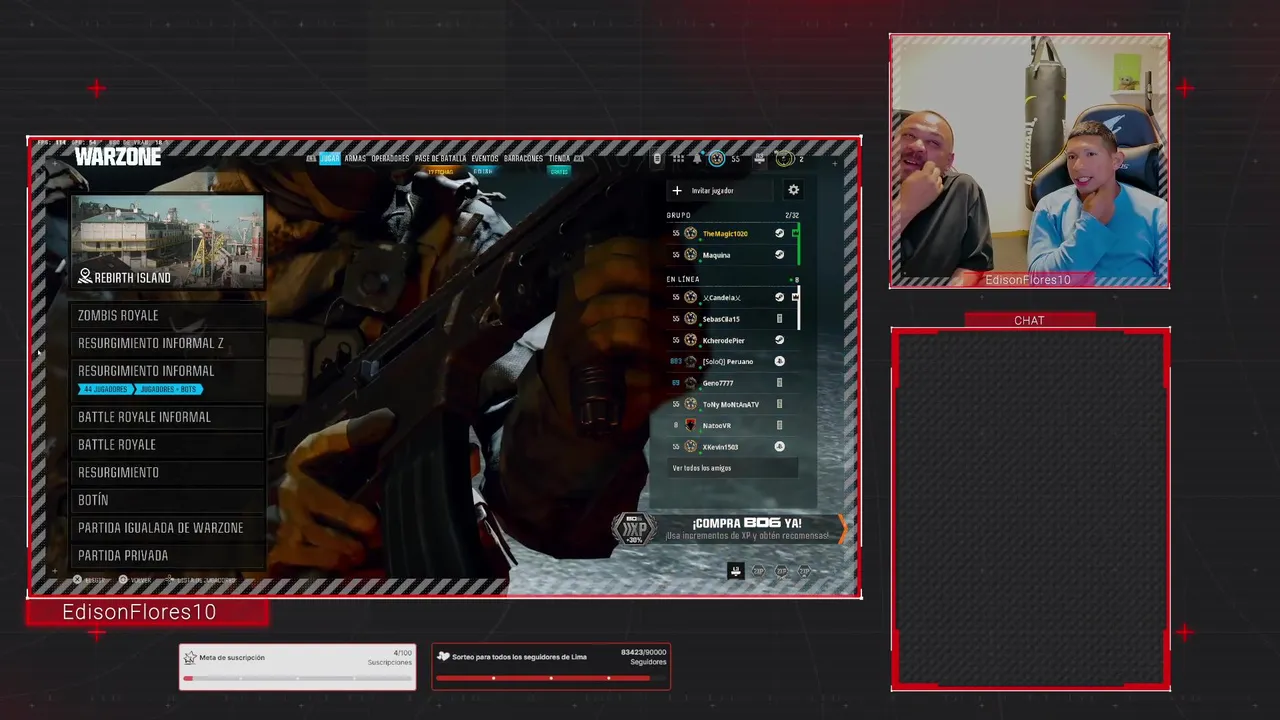Select player Maquina in group

(733, 255)
